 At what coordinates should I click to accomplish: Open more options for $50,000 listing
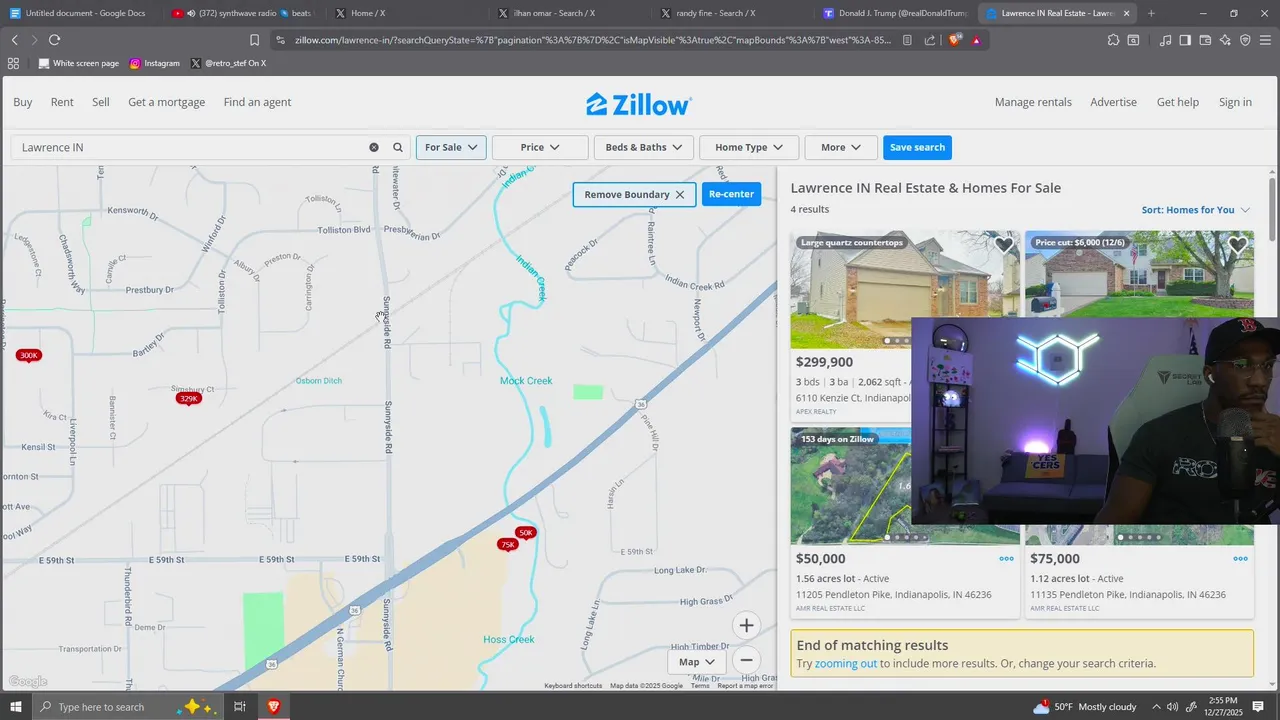tap(1006, 559)
